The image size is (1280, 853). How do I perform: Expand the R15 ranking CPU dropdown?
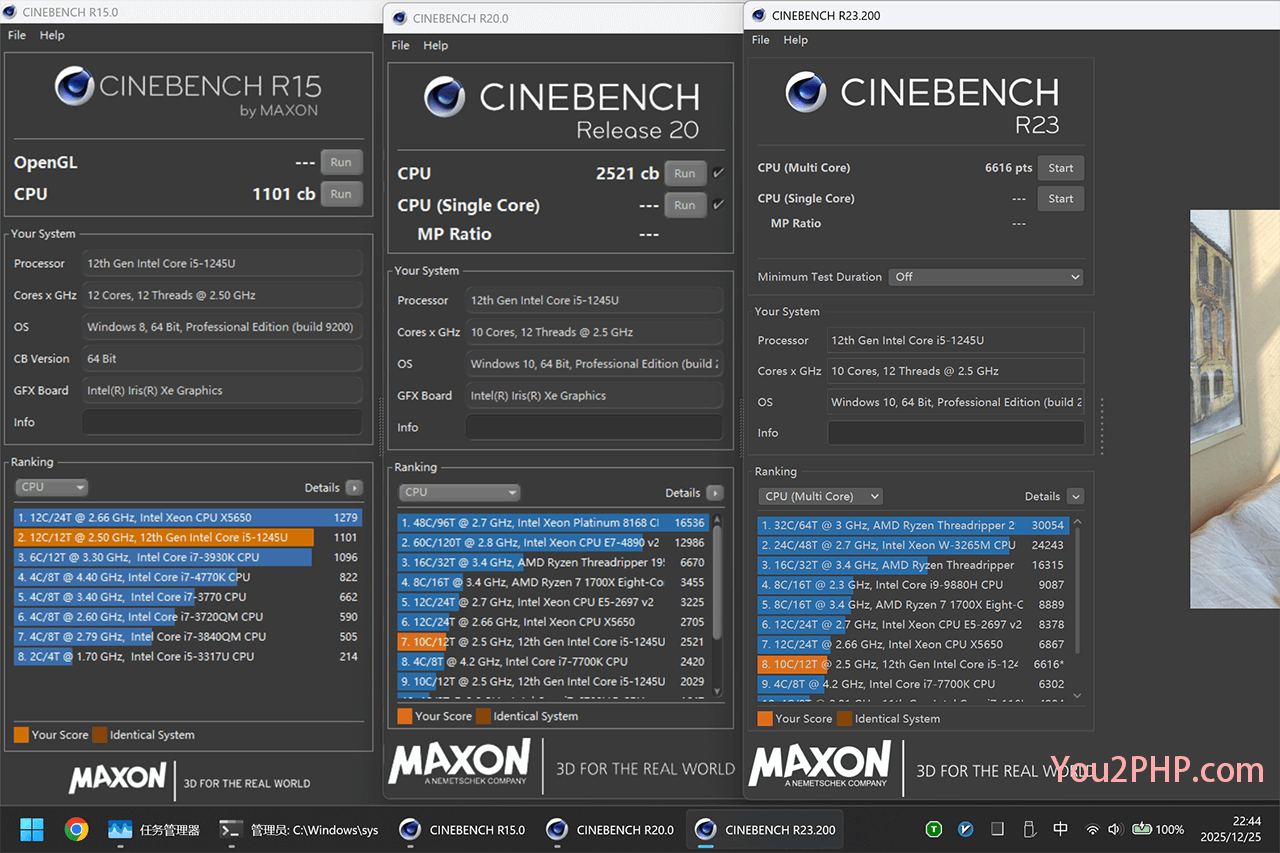[52, 487]
